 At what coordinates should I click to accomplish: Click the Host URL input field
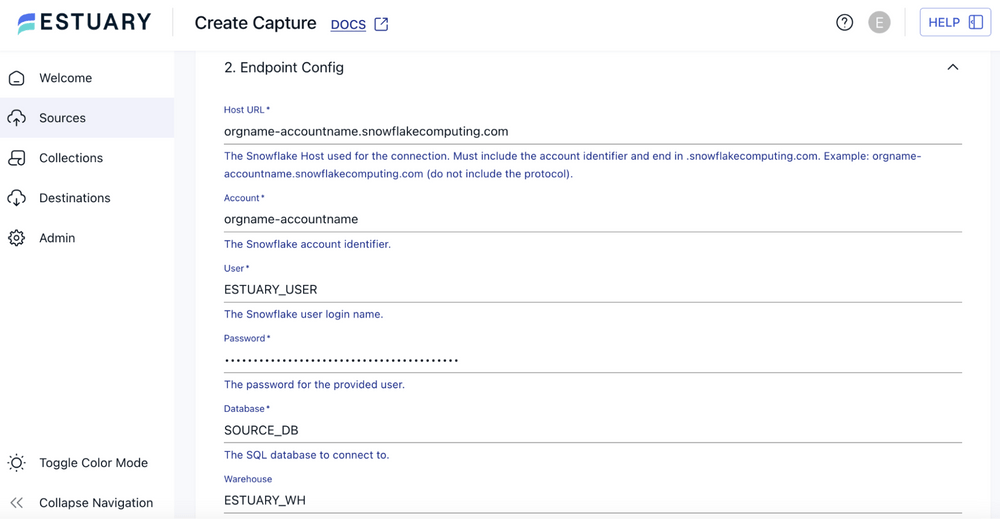pos(592,131)
